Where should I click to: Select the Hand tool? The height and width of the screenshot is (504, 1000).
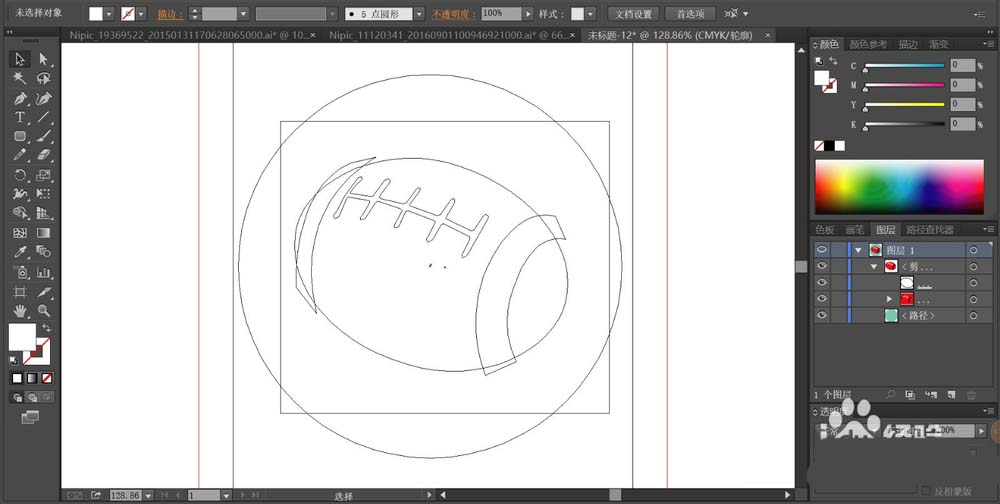click(20, 311)
